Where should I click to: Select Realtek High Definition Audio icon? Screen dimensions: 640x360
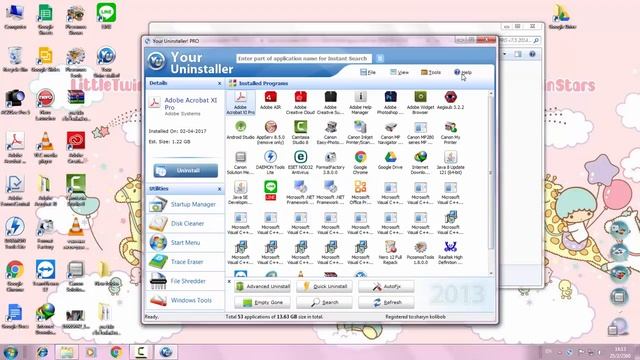450,253
